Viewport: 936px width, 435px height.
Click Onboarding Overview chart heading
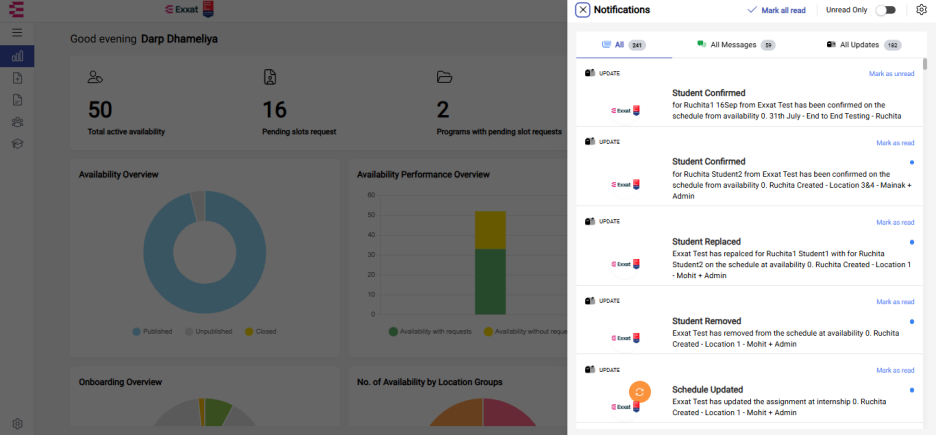click(120, 382)
